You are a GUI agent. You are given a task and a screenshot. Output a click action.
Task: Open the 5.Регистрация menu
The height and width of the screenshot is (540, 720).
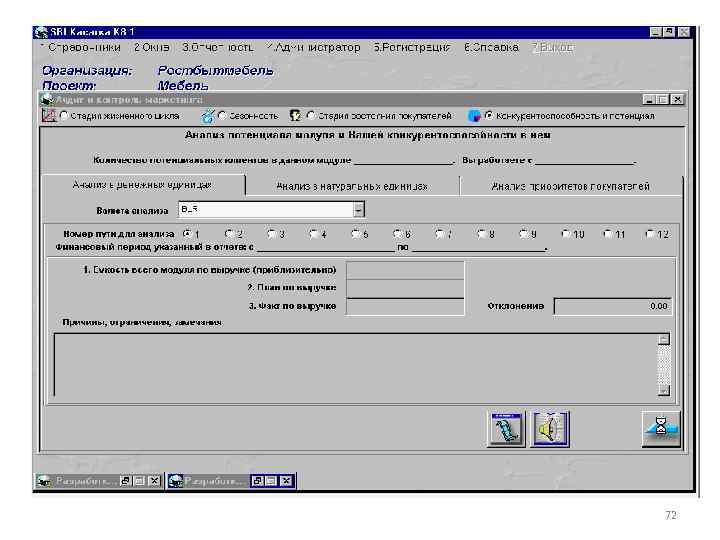pos(412,47)
